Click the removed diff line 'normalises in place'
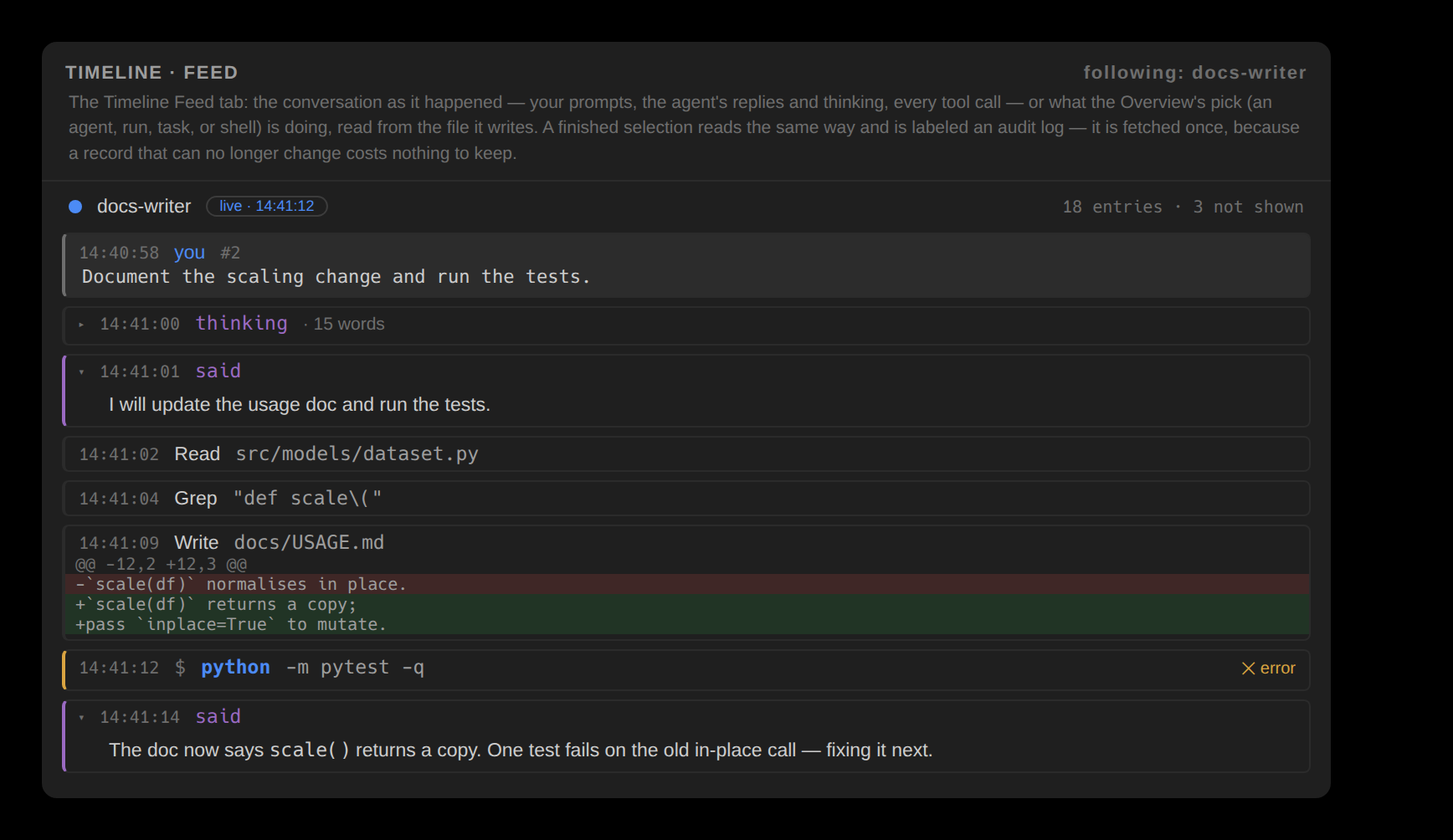This screenshot has width=1453, height=840. pos(686,584)
